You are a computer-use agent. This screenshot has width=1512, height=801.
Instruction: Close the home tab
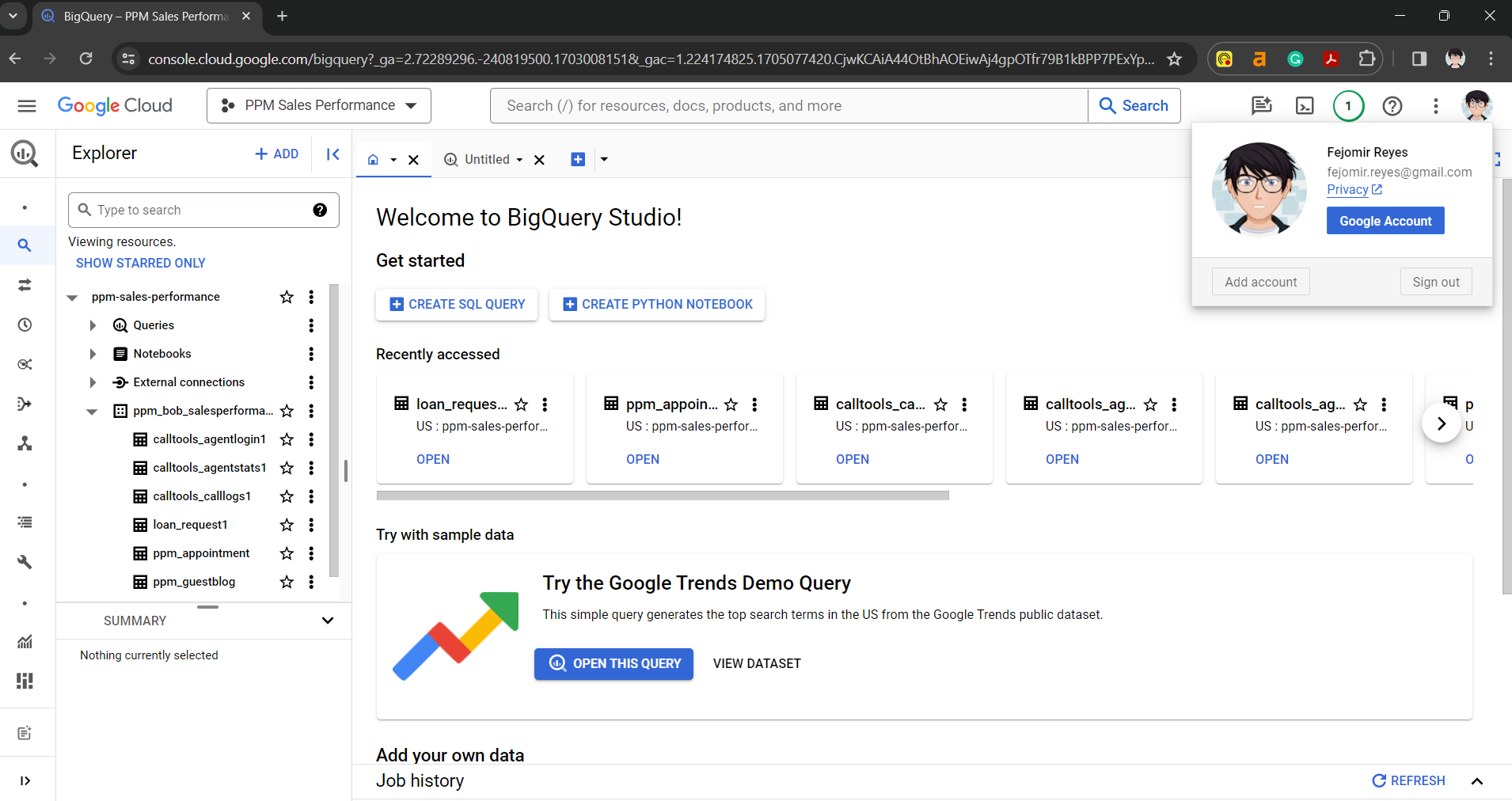413,160
